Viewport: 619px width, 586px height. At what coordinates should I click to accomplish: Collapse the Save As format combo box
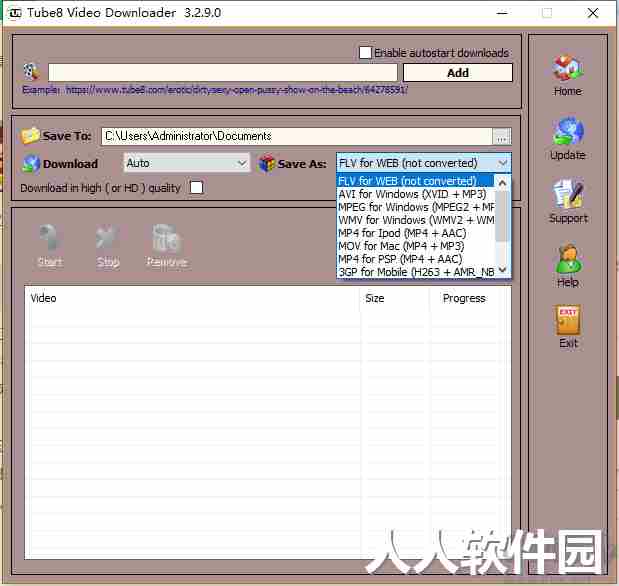click(x=424, y=163)
